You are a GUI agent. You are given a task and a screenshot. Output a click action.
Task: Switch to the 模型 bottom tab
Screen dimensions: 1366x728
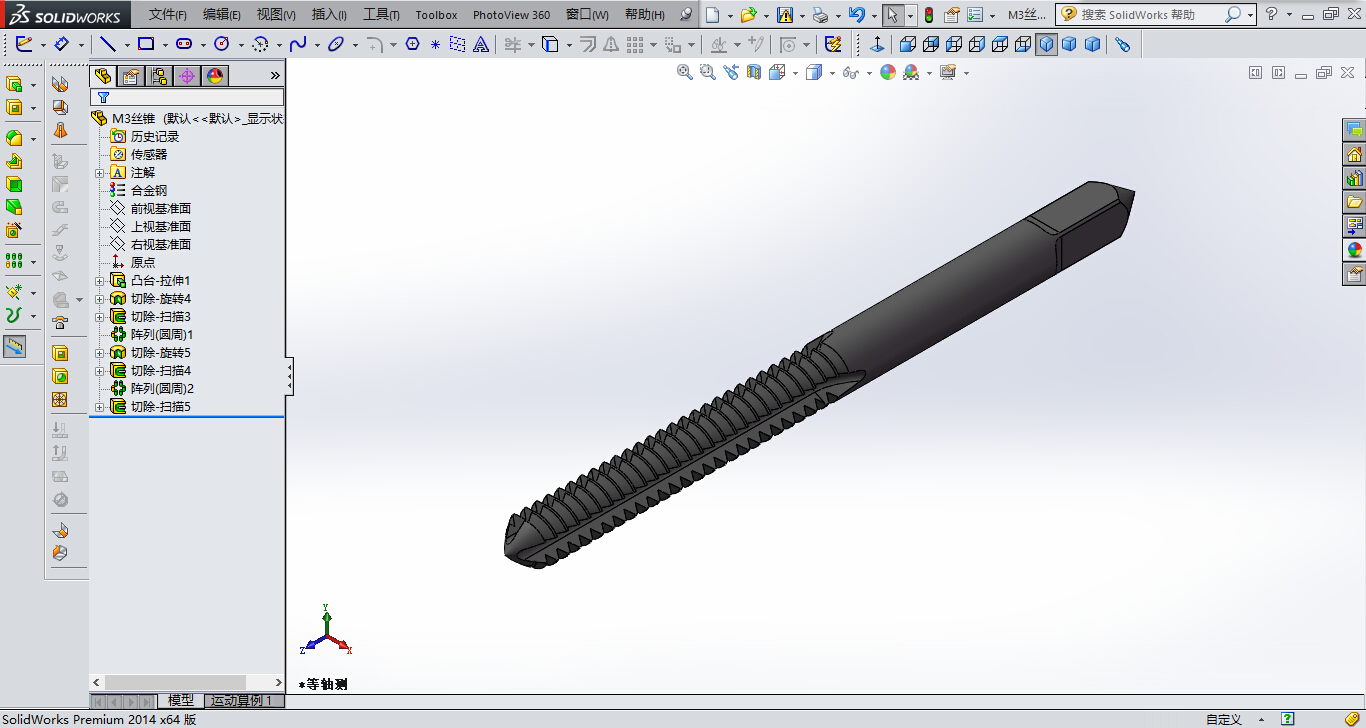pos(181,701)
